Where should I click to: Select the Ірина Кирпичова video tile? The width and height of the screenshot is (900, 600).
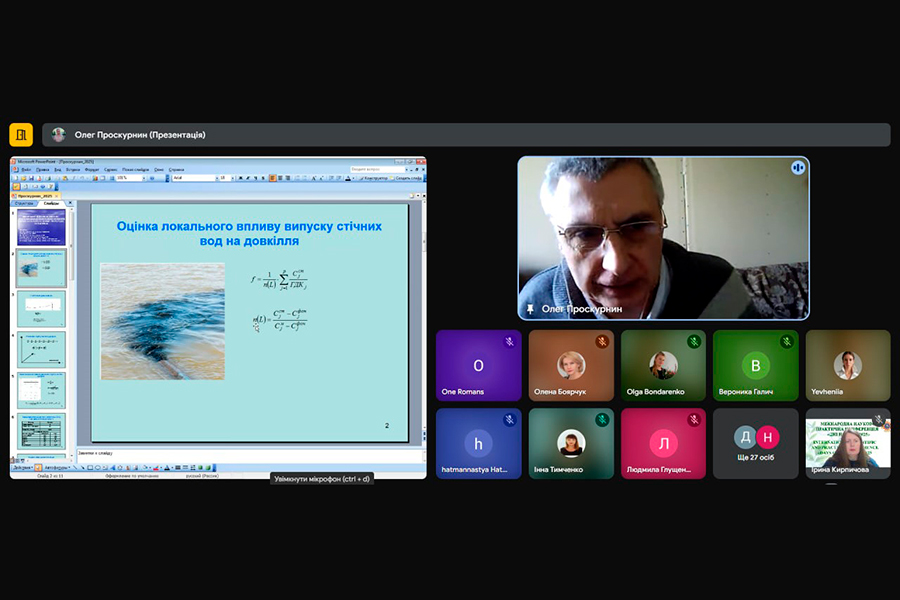coord(848,443)
